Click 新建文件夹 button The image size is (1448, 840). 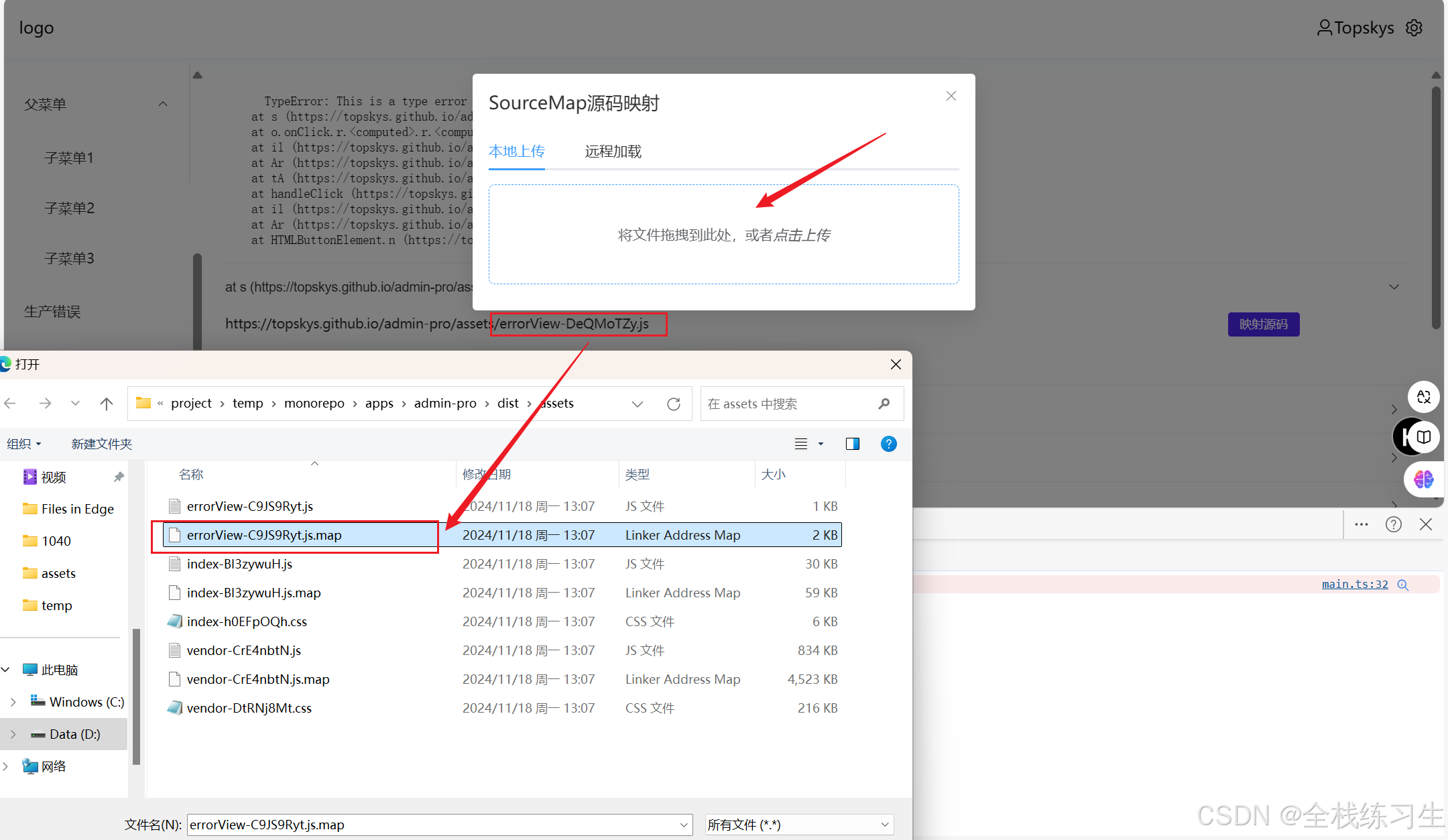point(102,444)
